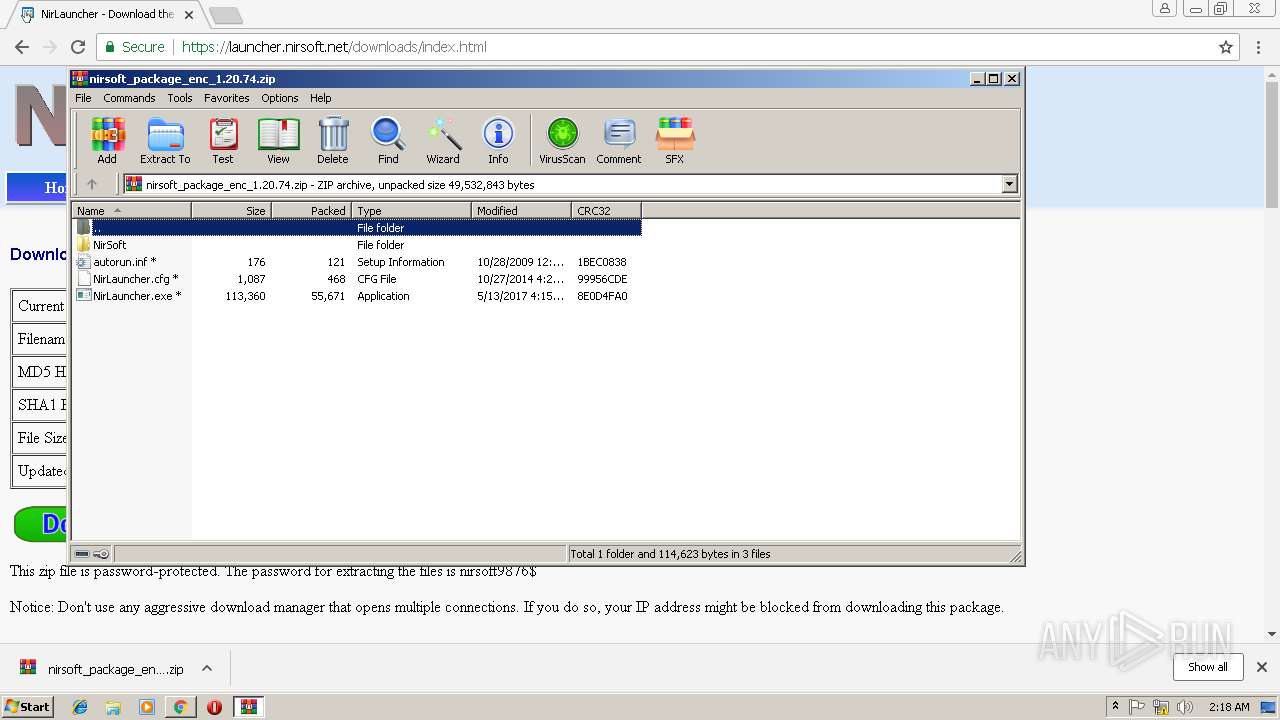The height and width of the screenshot is (720, 1280).
Task: Open the Find magnifier tool
Action: (x=388, y=140)
